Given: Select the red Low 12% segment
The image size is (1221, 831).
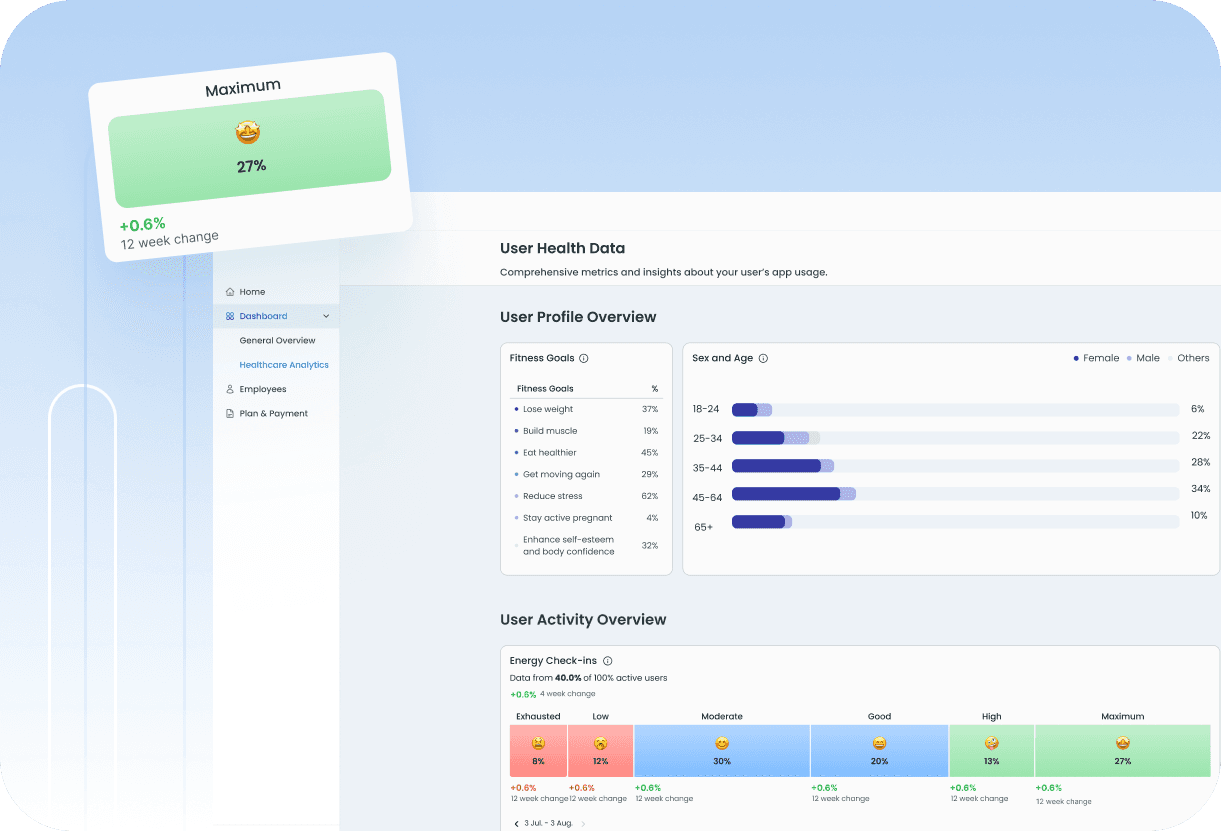Looking at the screenshot, I should point(600,751).
